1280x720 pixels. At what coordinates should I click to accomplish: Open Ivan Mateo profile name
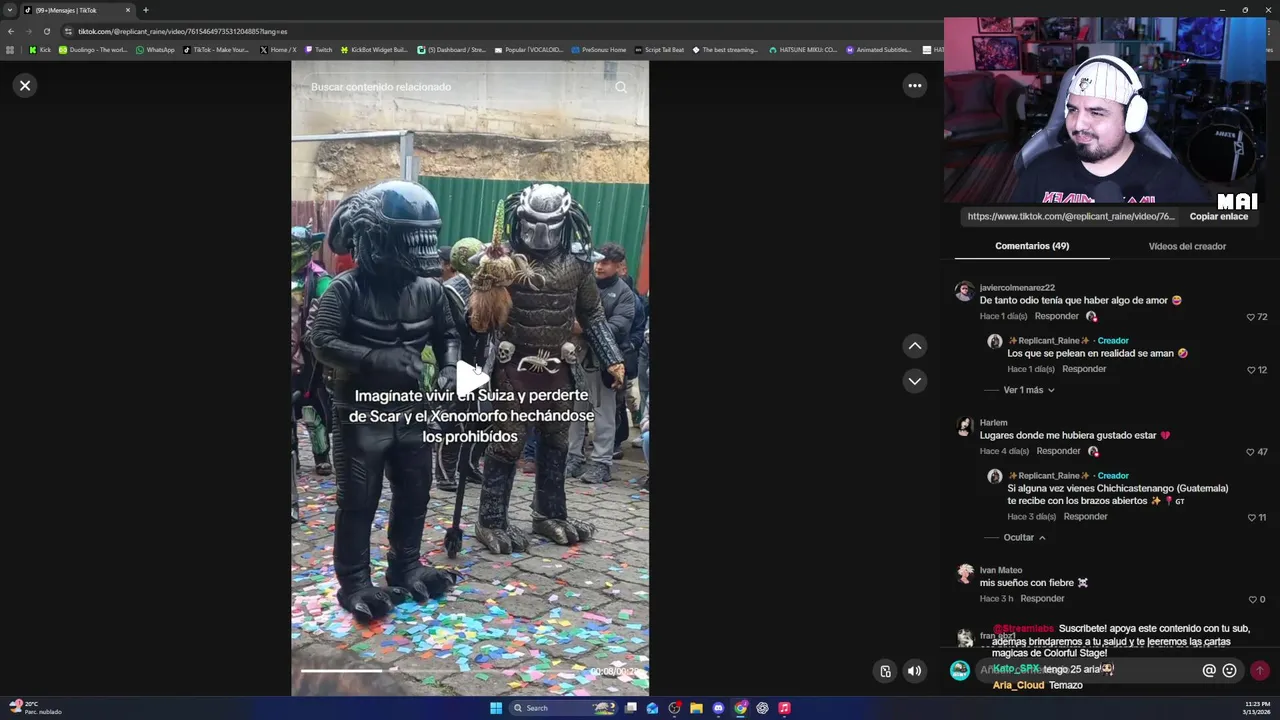click(x=1000, y=571)
